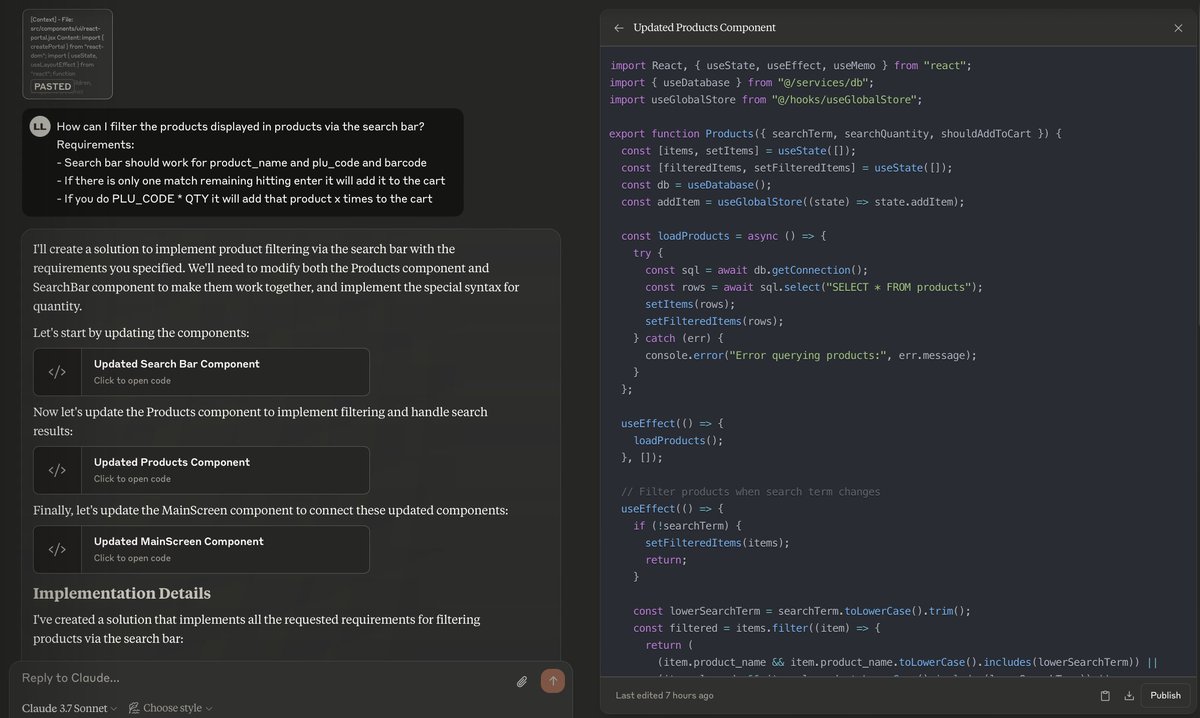Focus the Reply to Claude input field
Screen dimensions: 1200x718
tap(260, 678)
